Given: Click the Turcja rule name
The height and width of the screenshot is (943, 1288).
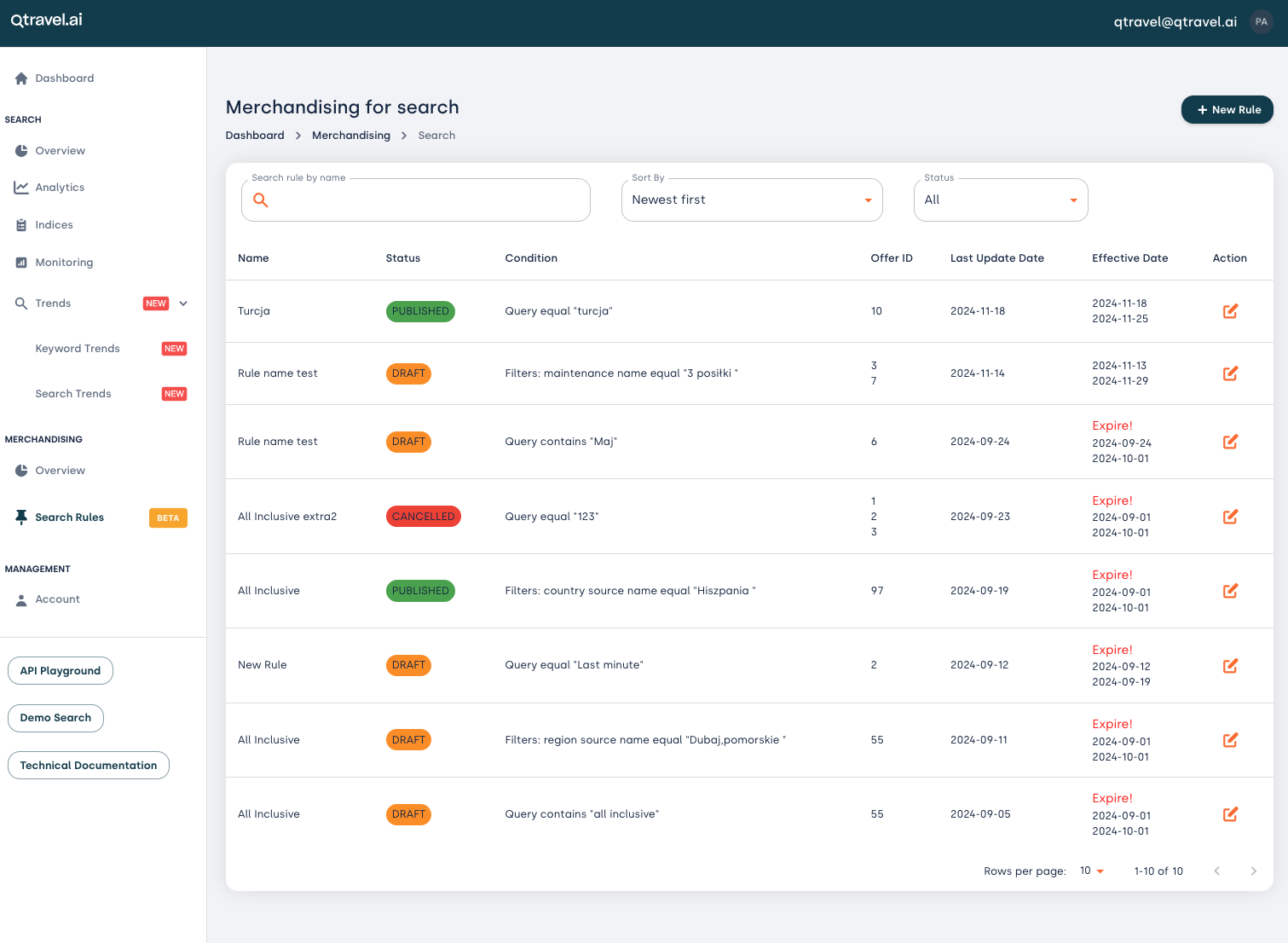Looking at the screenshot, I should [254, 311].
